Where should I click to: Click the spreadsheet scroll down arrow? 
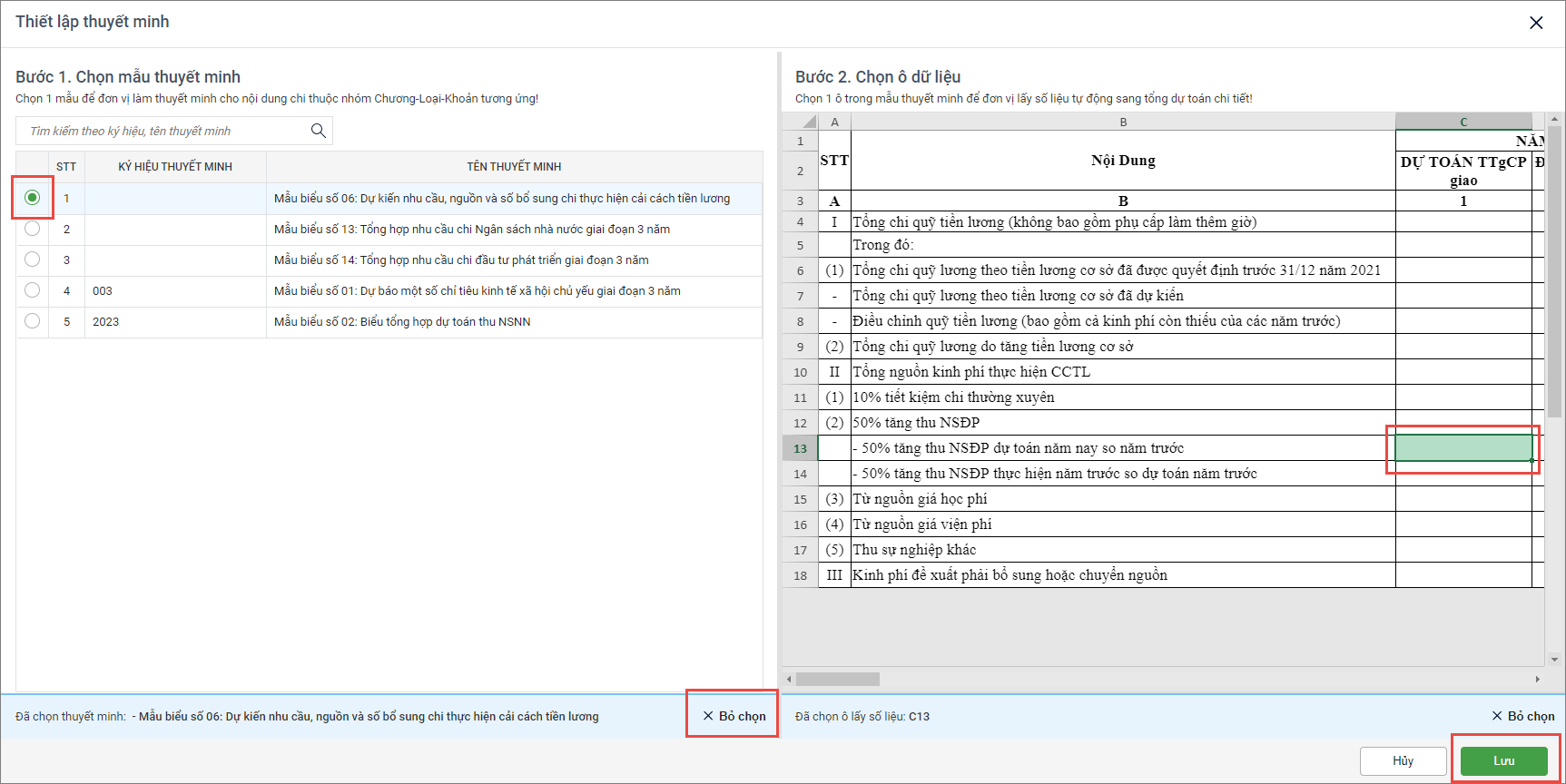point(1554,660)
